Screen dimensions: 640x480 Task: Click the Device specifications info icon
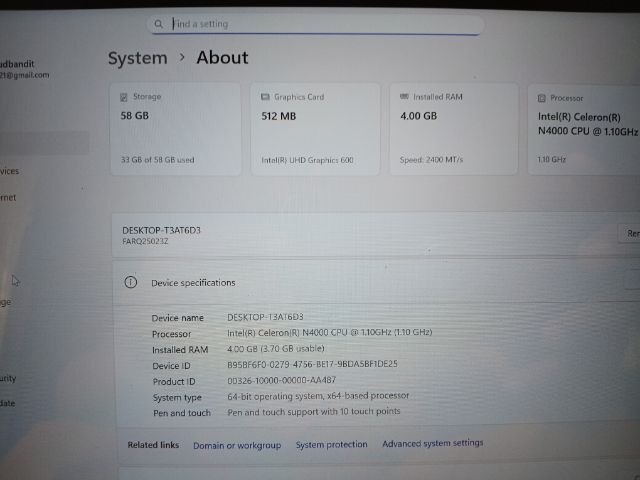point(131,282)
